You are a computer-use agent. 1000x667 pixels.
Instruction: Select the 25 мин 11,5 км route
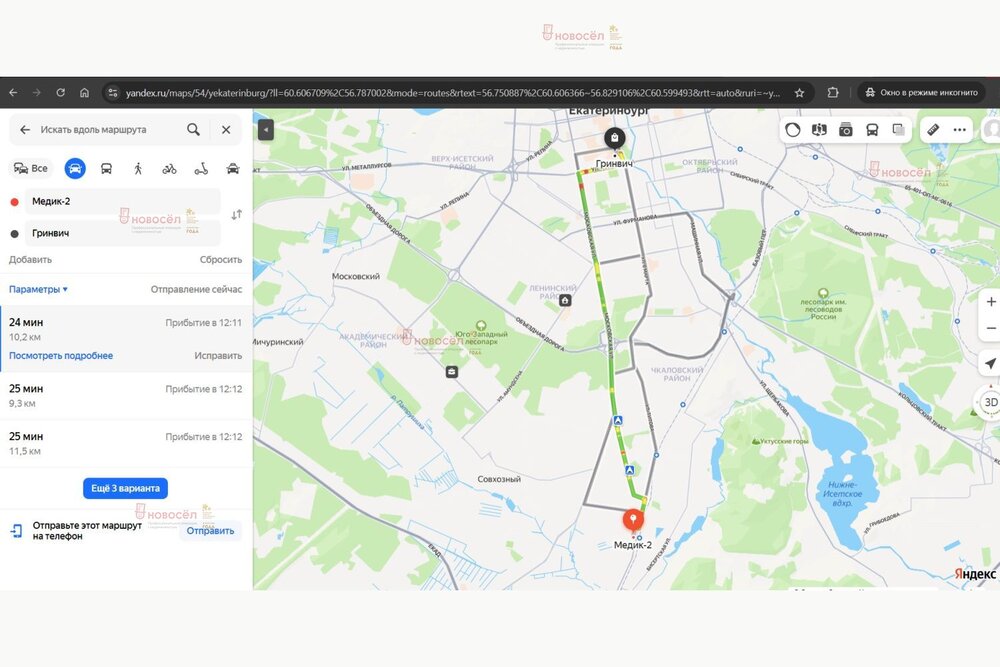pos(126,444)
